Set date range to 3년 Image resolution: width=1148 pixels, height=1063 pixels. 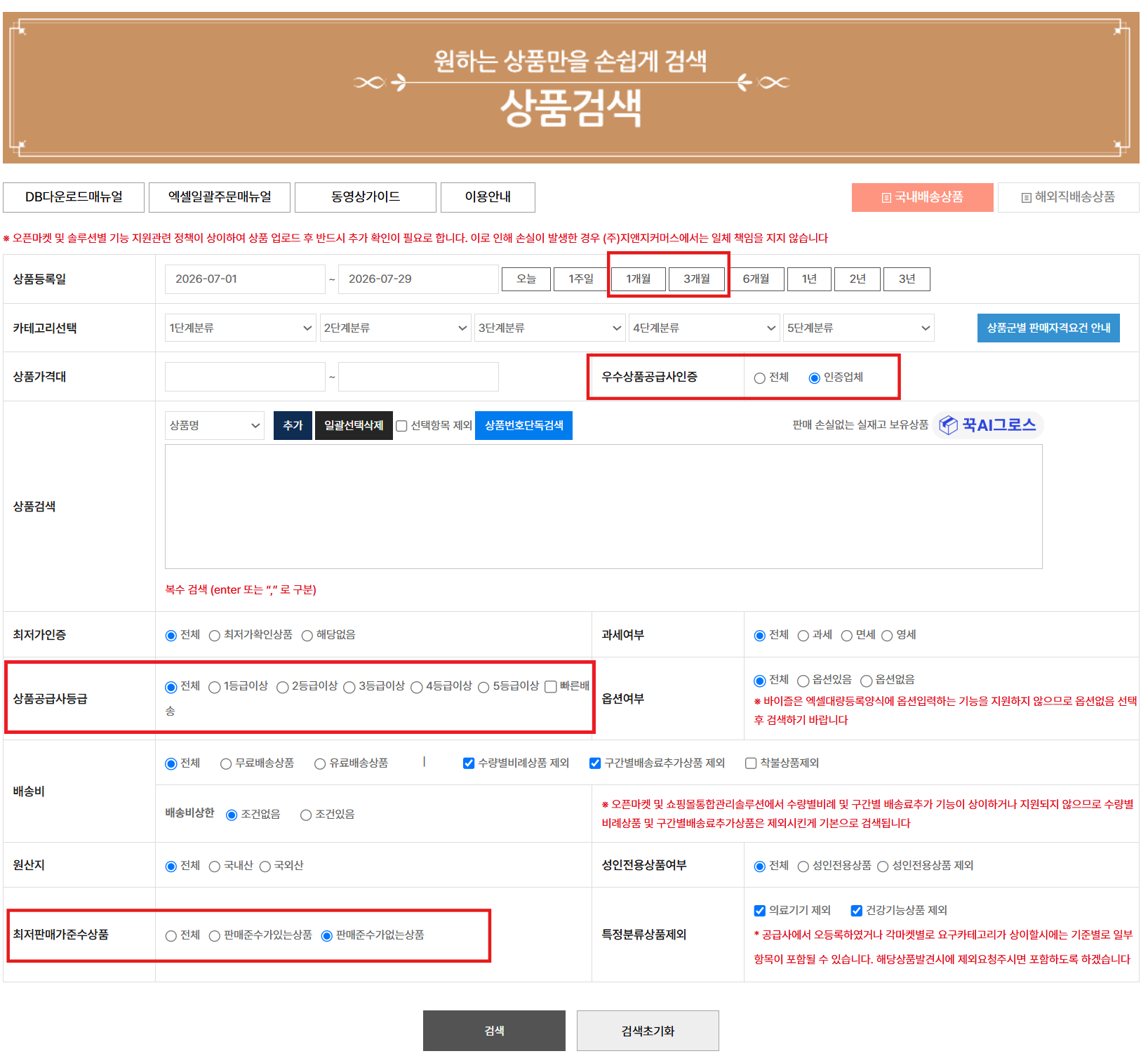(x=907, y=279)
